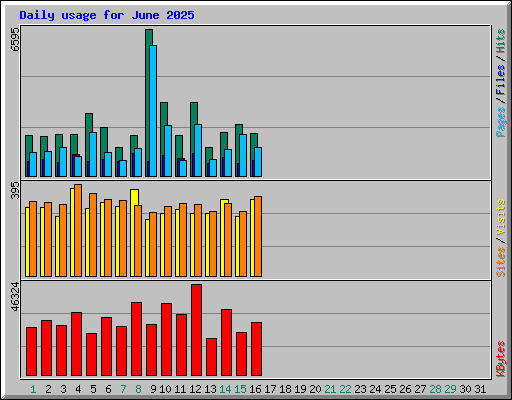Click the red KBytes bar for day 8

136,339
